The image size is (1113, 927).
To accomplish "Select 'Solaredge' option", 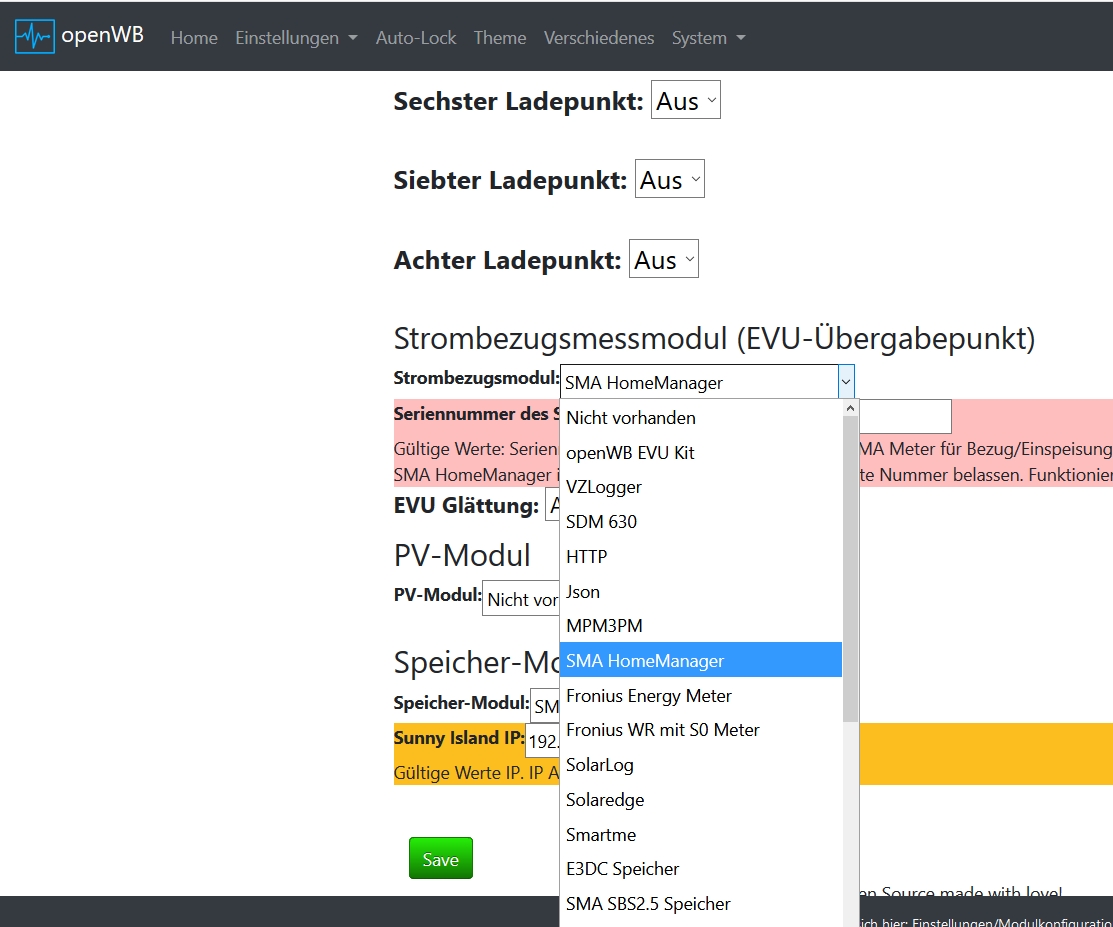I will click(x=701, y=799).
